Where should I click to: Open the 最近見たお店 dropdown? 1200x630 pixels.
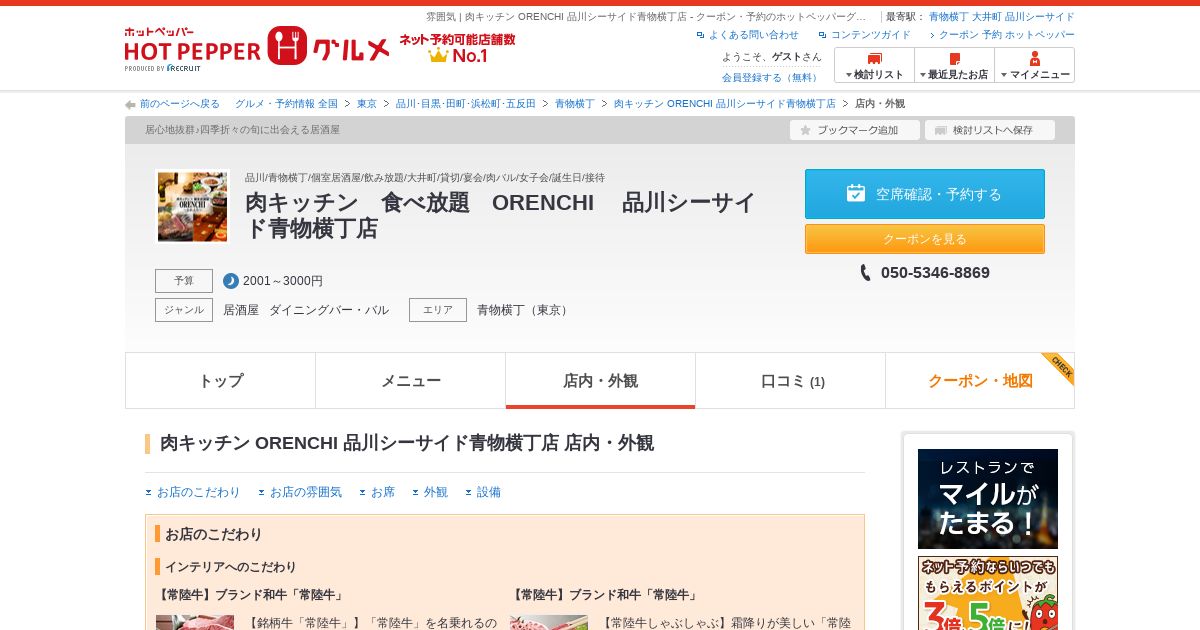click(954, 65)
